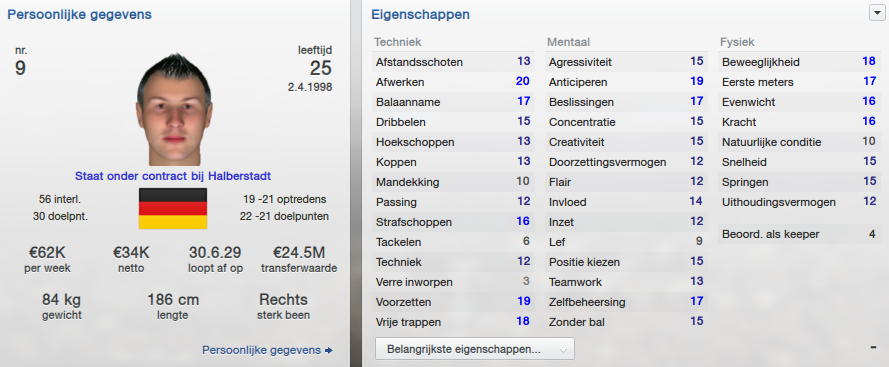Open Persoonlijke gegevens link with arrow
The height and width of the screenshot is (367, 889).
[x=268, y=350]
